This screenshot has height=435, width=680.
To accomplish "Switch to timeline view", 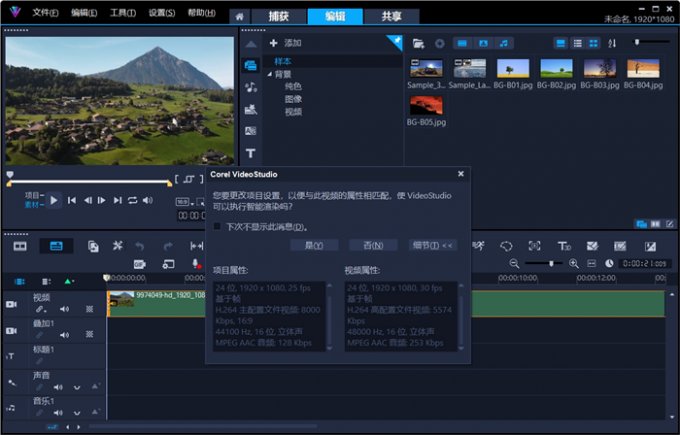I will coord(56,246).
